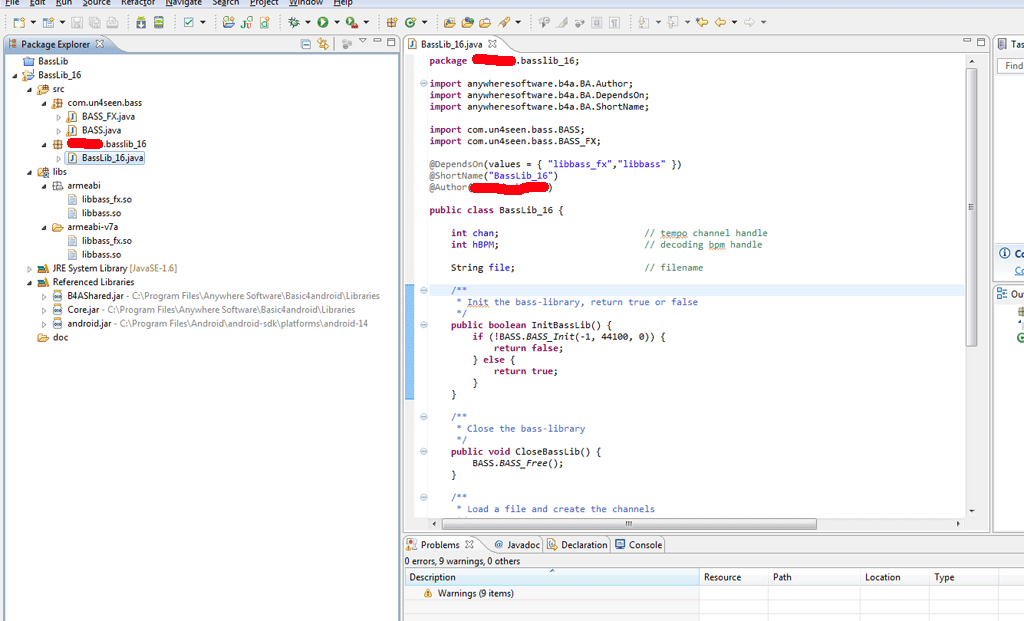
Task: Fold the CloseBassLib method in the editor
Action: pos(424,451)
